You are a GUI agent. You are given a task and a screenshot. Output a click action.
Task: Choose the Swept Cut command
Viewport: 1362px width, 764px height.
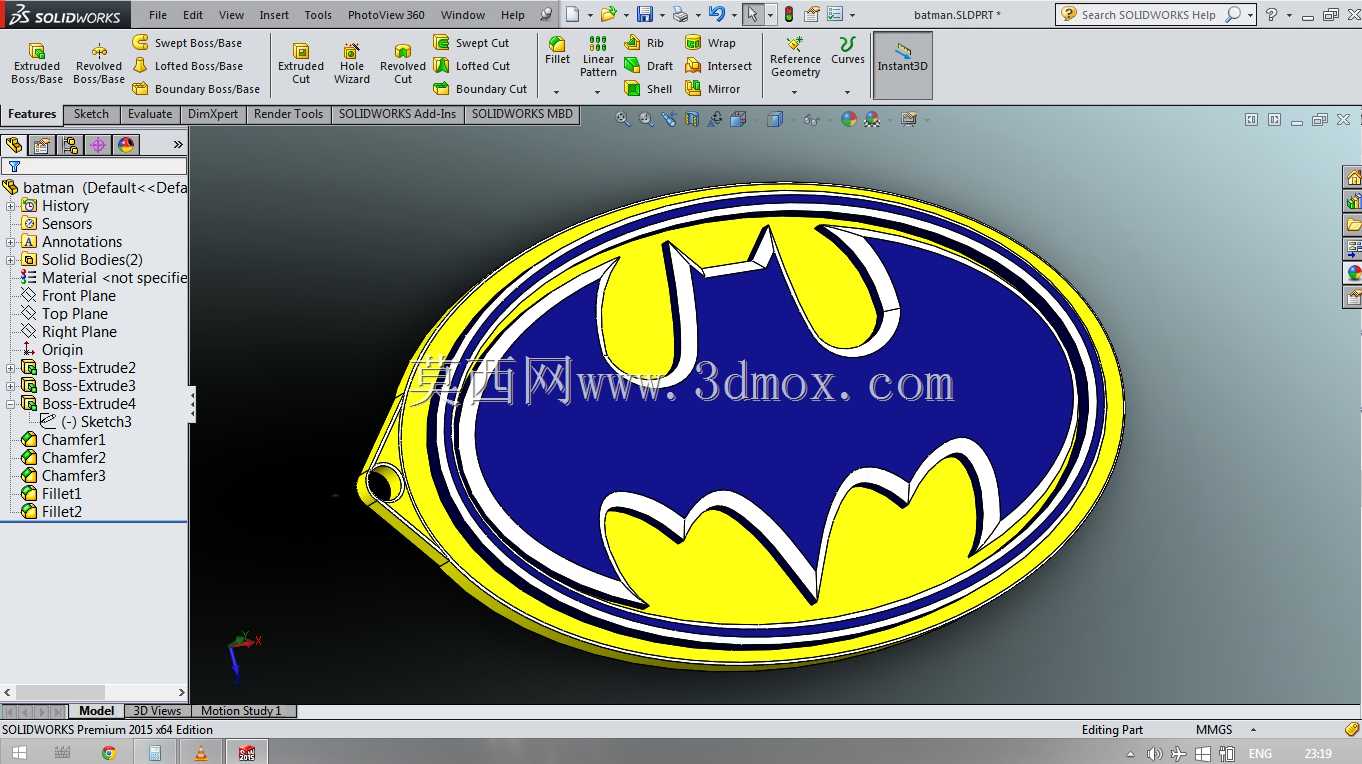point(471,43)
